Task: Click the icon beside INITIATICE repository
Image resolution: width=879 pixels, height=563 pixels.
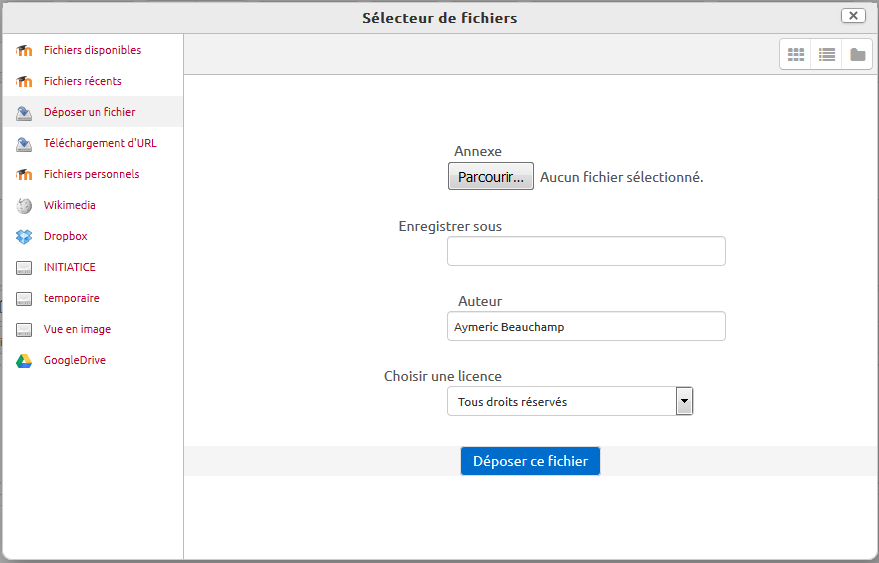Action: pos(24,268)
